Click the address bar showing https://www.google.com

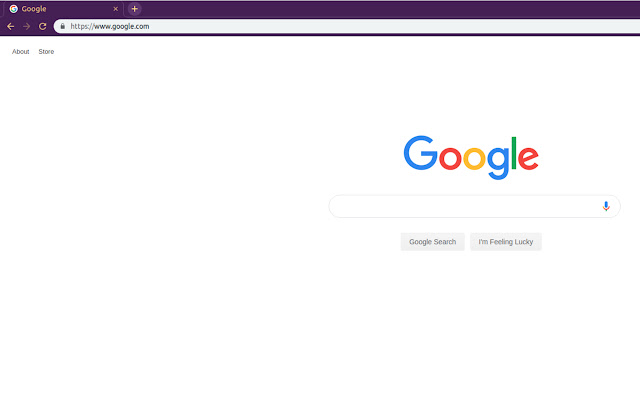click(x=347, y=26)
